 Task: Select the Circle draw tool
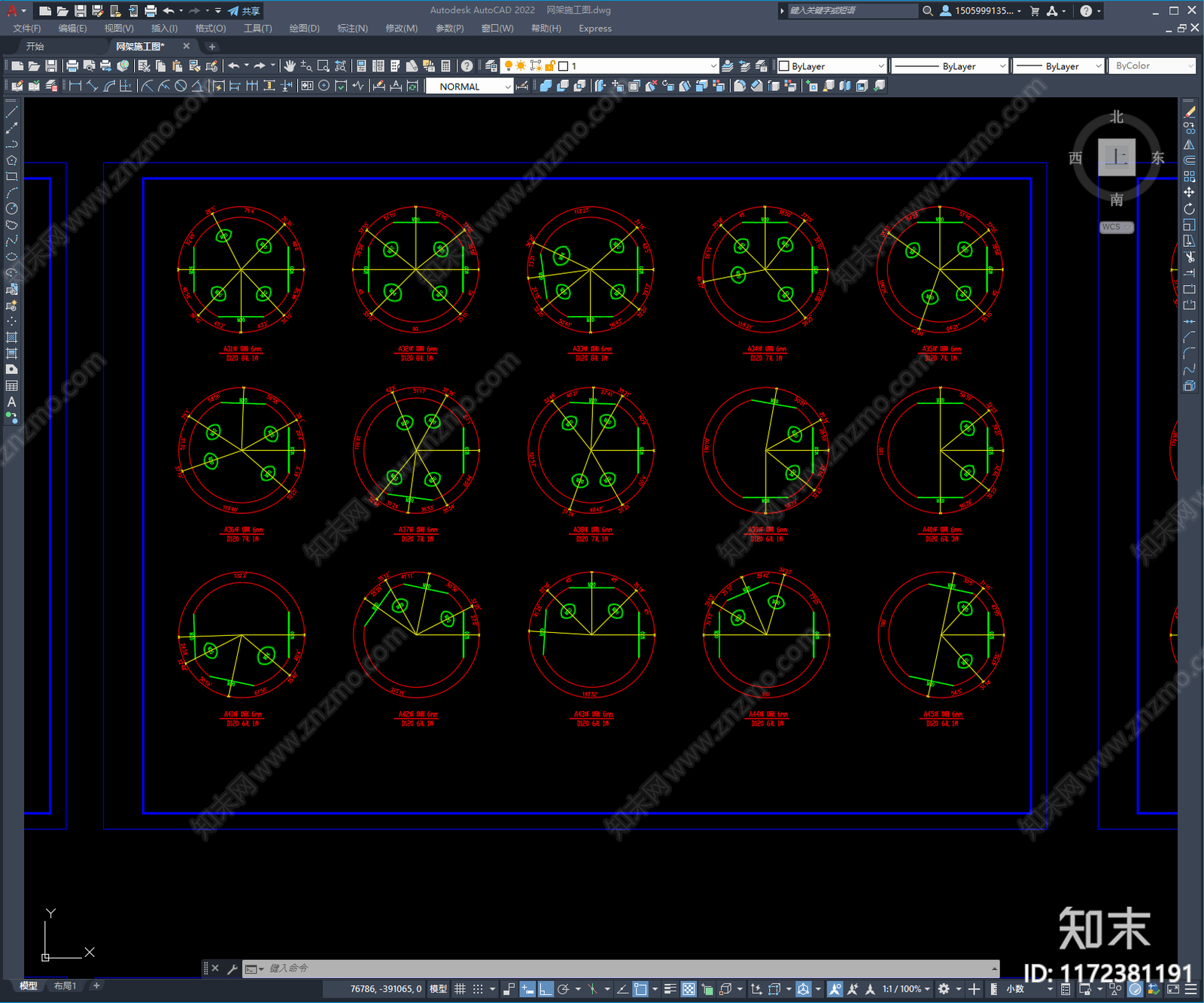click(x=11, y=208)
